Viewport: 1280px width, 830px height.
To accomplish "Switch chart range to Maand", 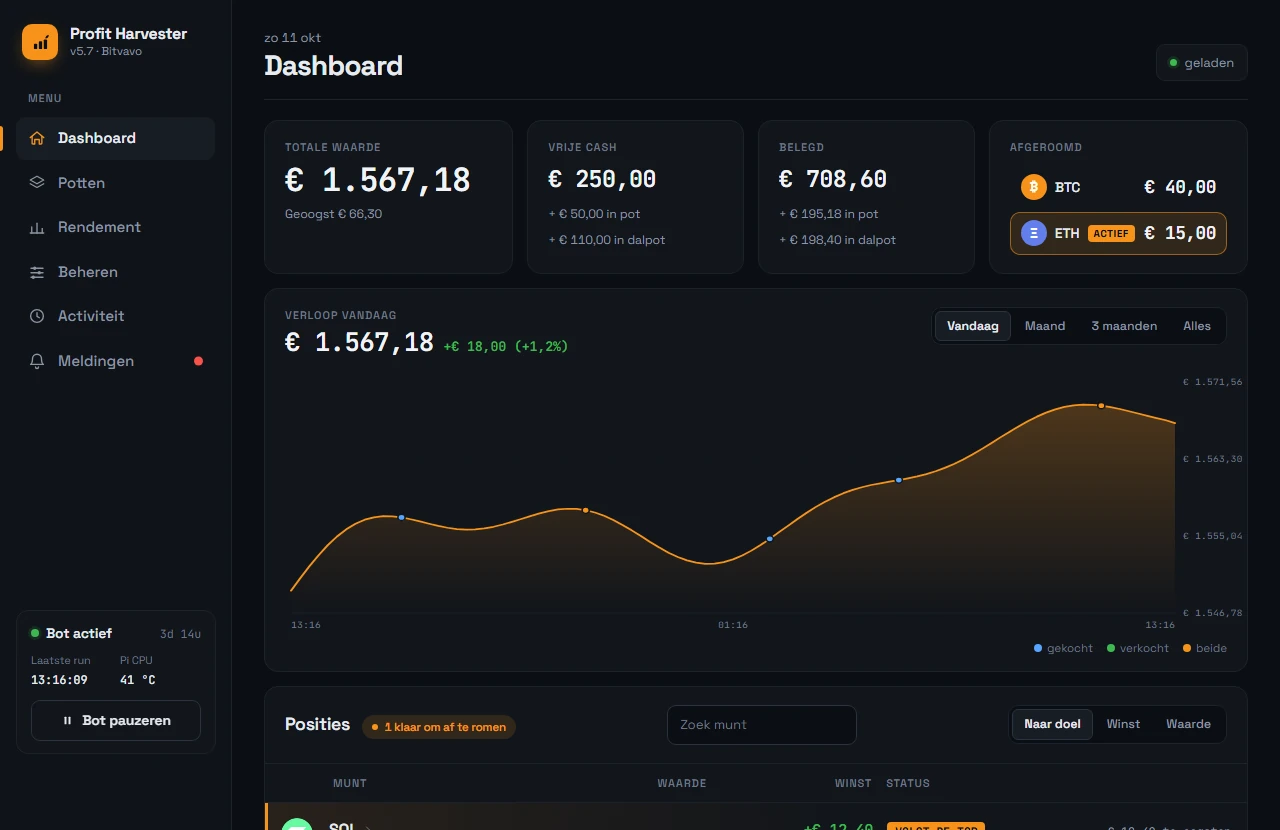I will pyautogui.click(x=1045, y=326).
